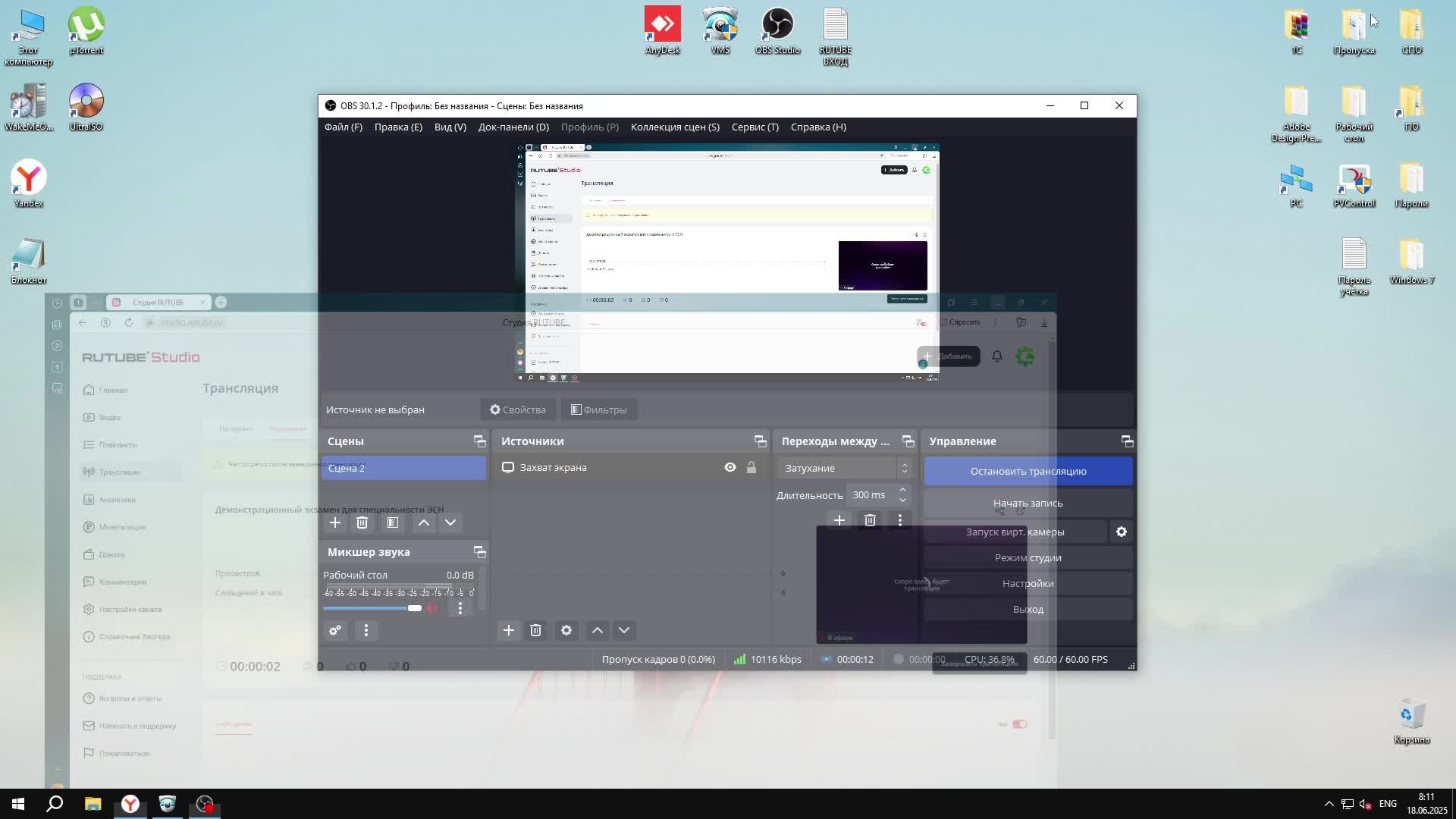The image size is (1456, 819).
Task: Decrease transition duration stepper arrow
Action: pos(902,500)
